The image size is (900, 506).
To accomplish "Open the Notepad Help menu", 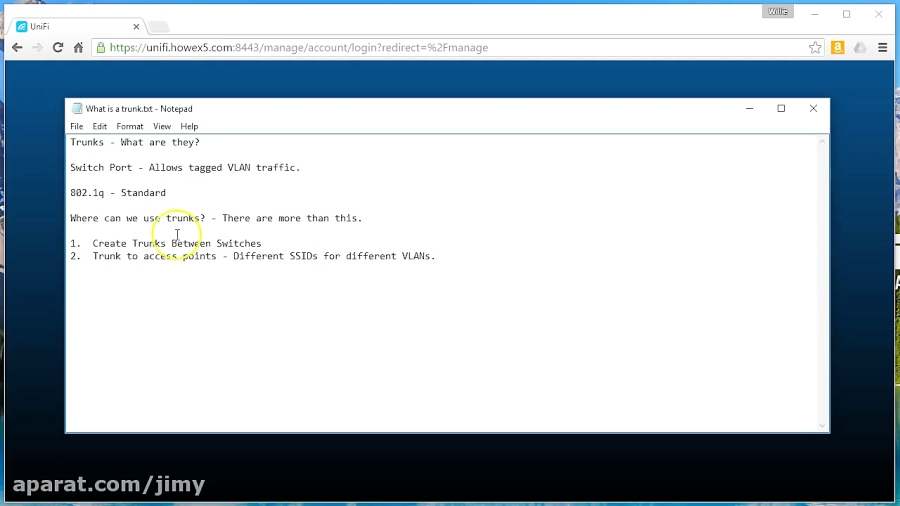I will point(189,126).
